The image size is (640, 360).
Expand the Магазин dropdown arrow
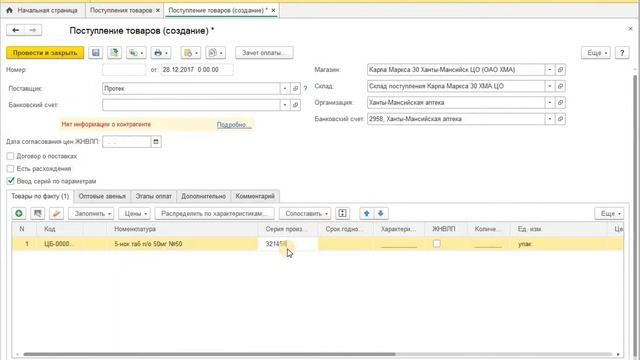click(x=550, y=70)
